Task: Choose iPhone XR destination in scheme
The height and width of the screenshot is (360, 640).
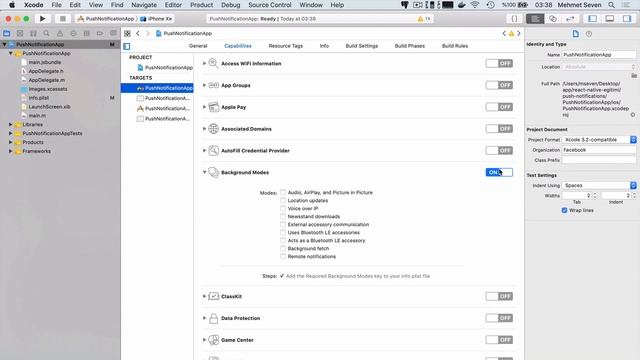Action: (x=157, y=19)
